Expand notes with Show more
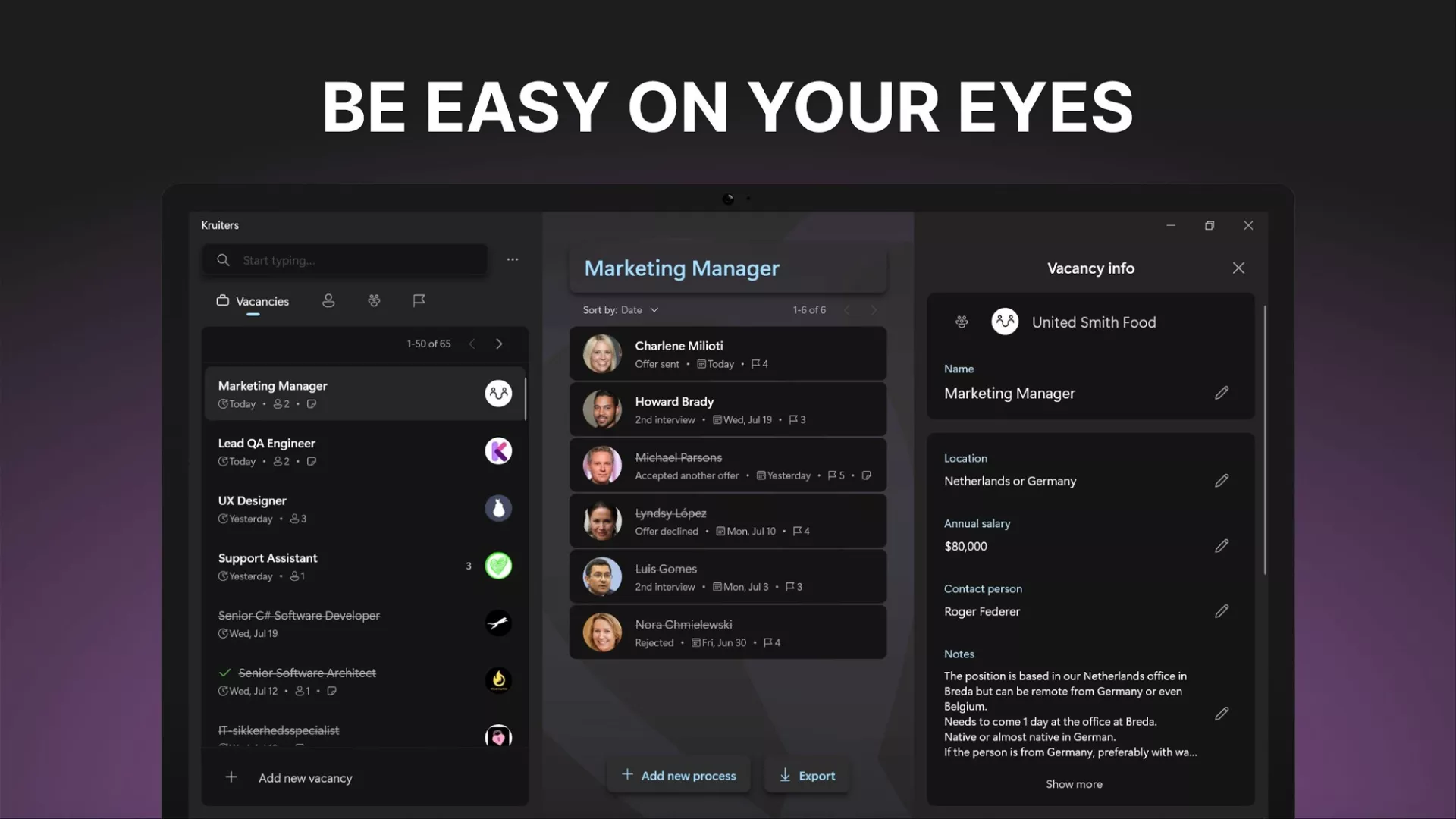 tap(1074, 784)
